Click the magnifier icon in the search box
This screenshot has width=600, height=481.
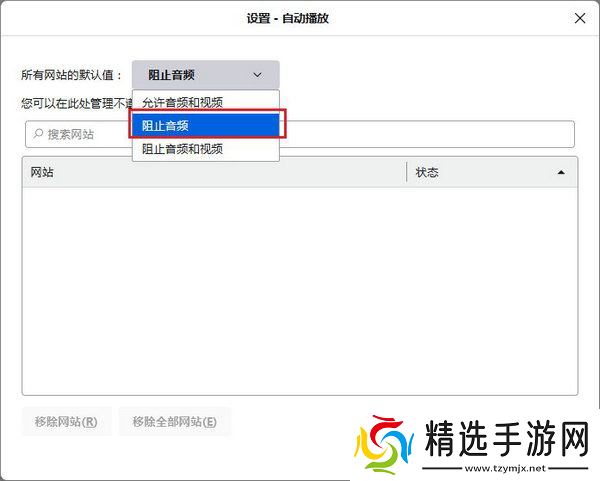click(x=38, y=134)
